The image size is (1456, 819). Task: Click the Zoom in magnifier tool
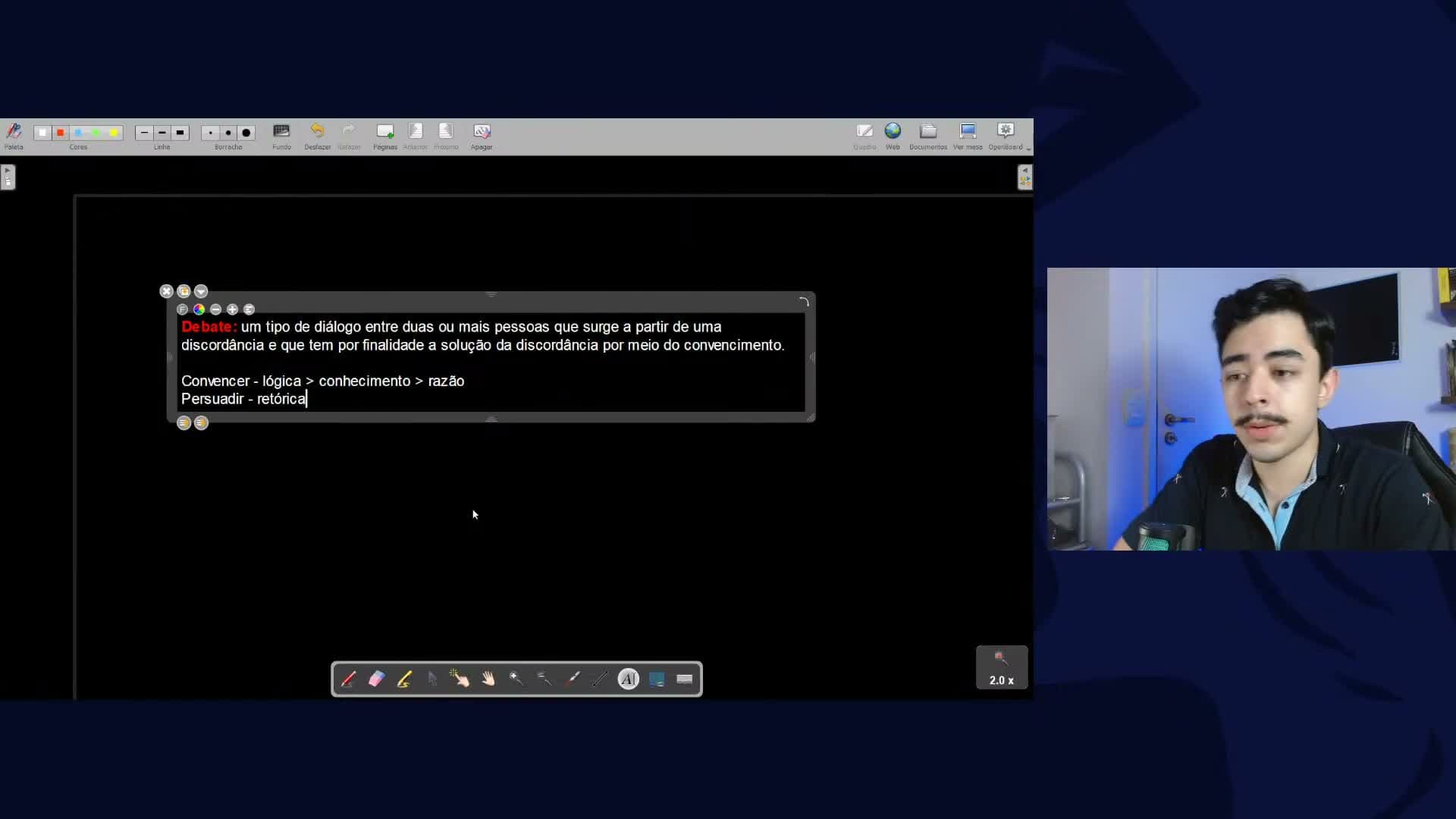[516, 679]
